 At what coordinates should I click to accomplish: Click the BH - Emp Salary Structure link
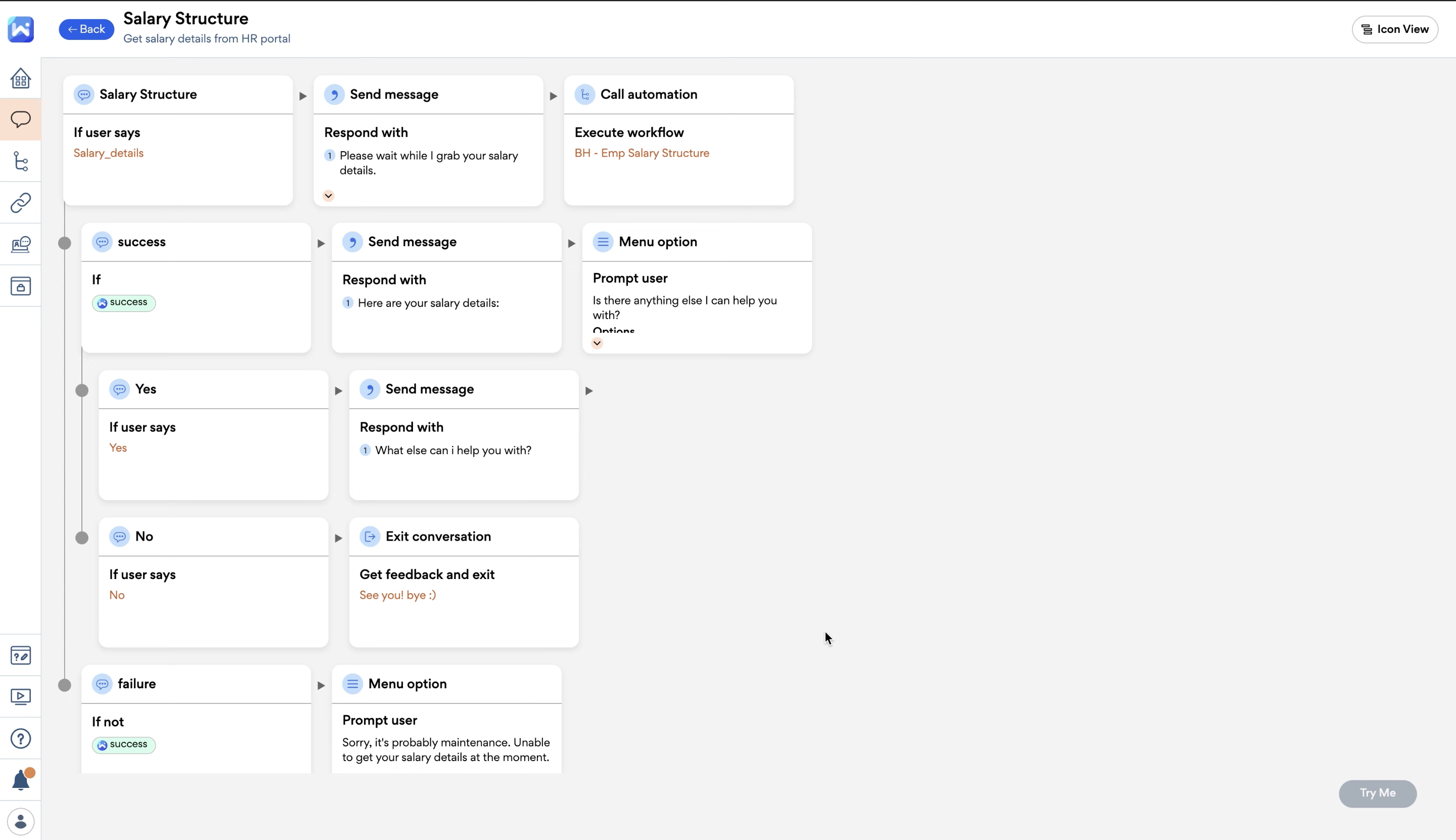pyautogui.click(x=641, y=153)
